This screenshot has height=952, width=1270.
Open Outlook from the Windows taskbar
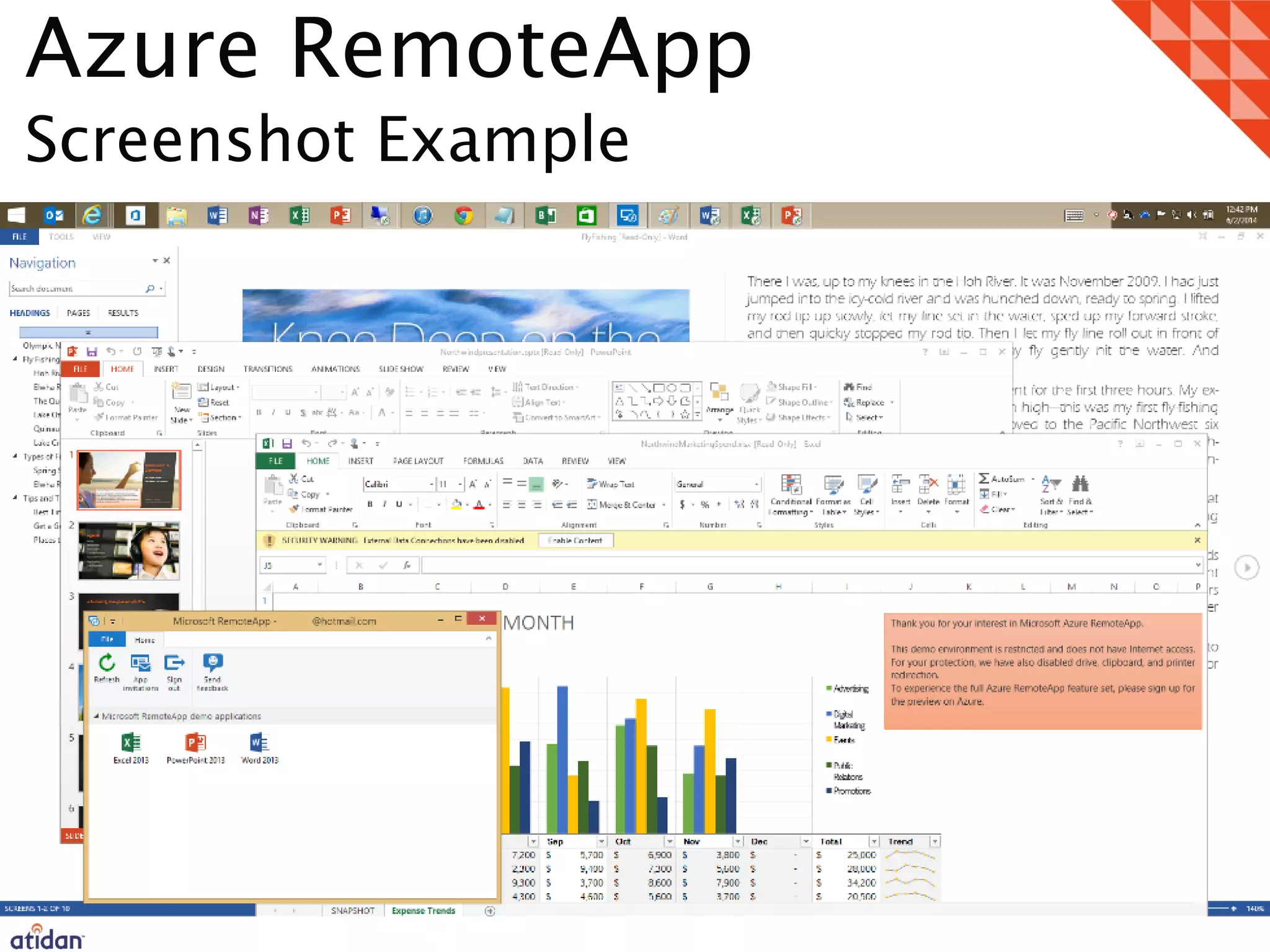tap(54, 216)
